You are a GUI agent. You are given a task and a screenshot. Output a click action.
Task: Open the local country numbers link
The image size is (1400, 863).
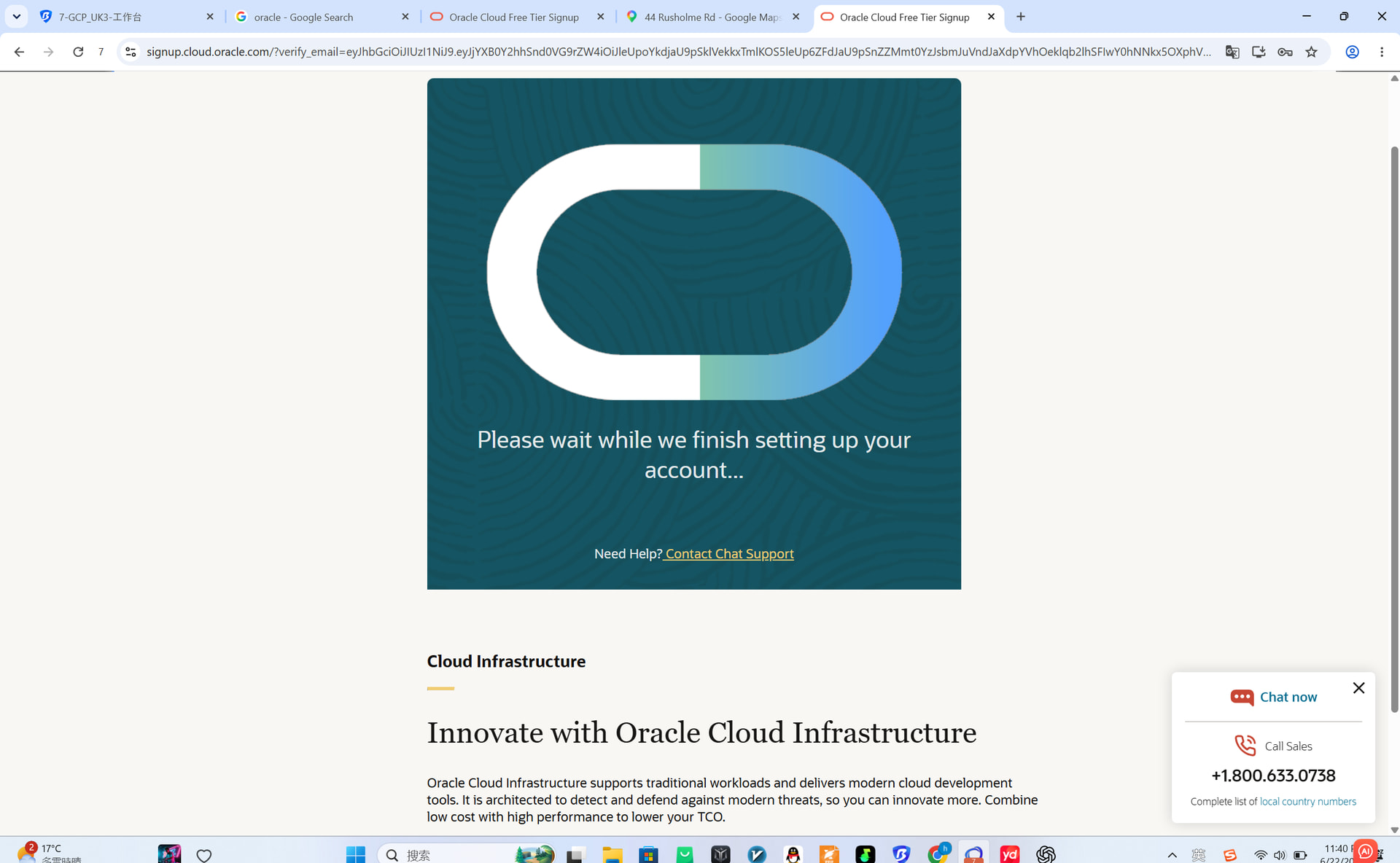coord(1308,801)
